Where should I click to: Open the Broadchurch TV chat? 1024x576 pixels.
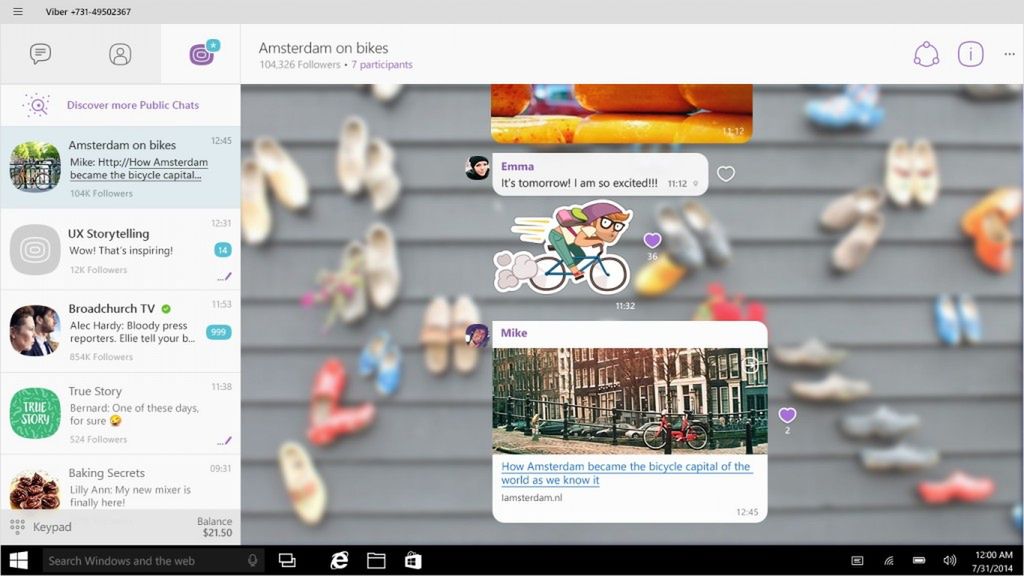click(120, 332)
